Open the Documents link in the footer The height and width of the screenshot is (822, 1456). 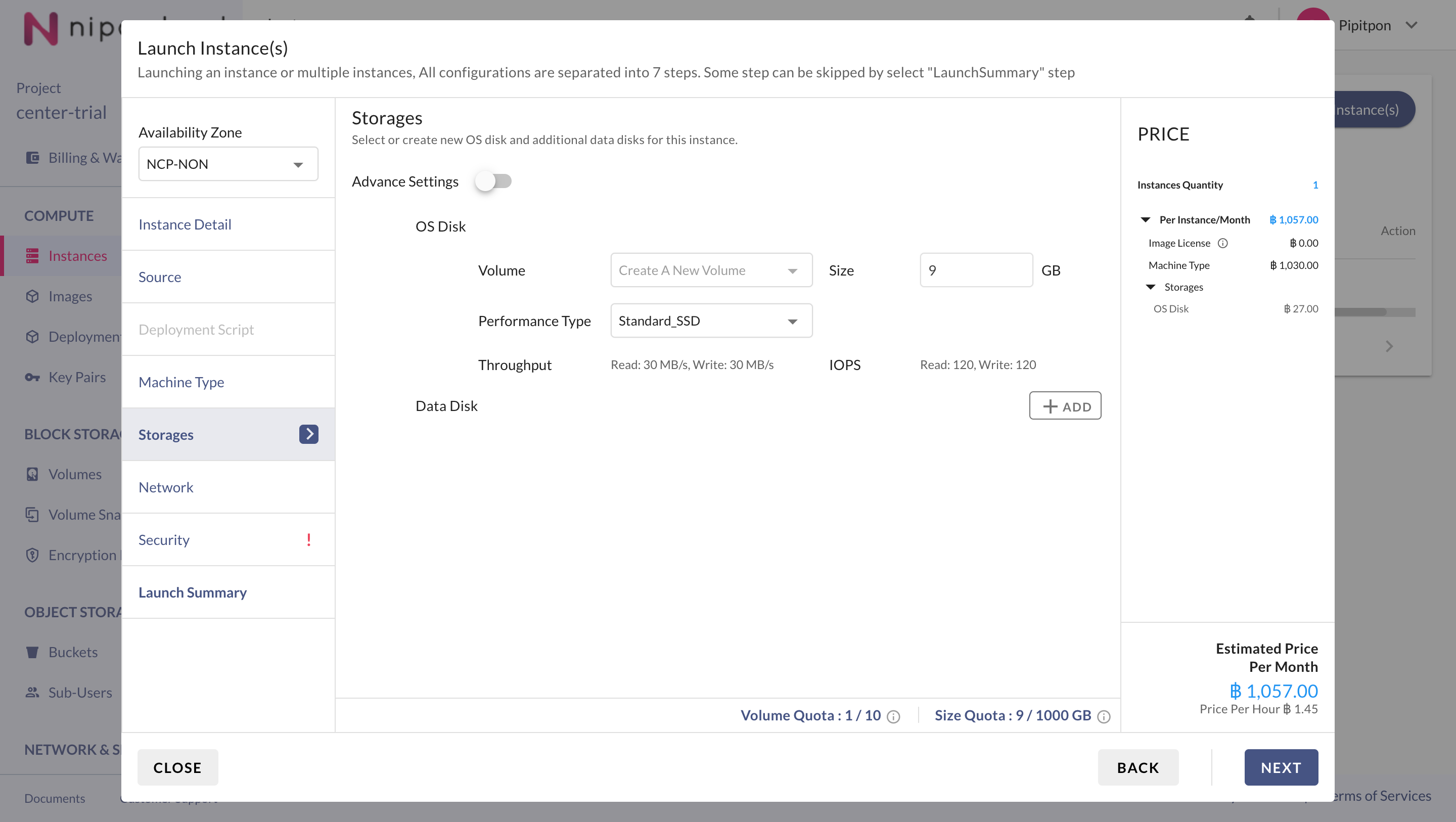pyautogui.click(x=55, y=798)
